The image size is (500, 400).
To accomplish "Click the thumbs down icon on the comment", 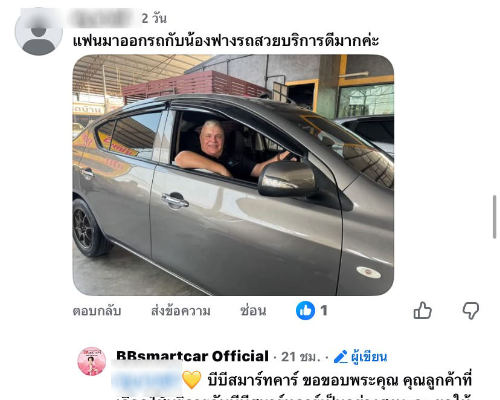I will coord(471,311).
